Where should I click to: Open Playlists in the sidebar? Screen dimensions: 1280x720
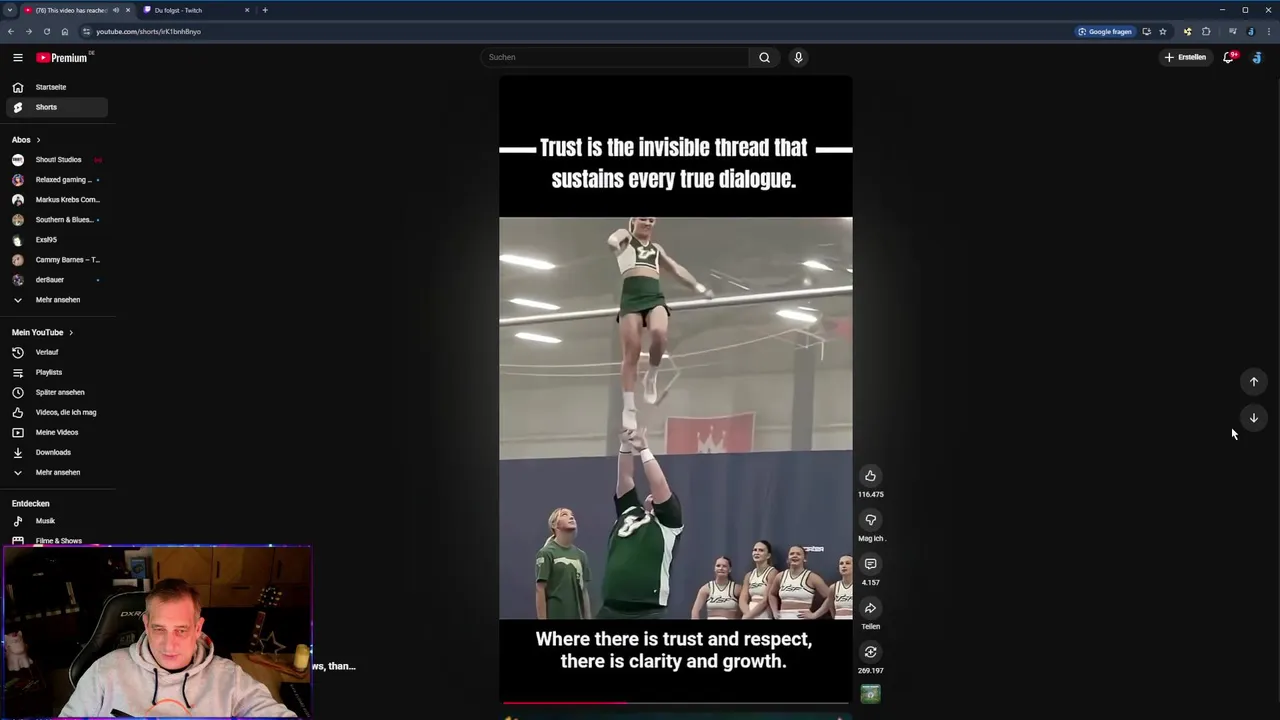(56, 372)
